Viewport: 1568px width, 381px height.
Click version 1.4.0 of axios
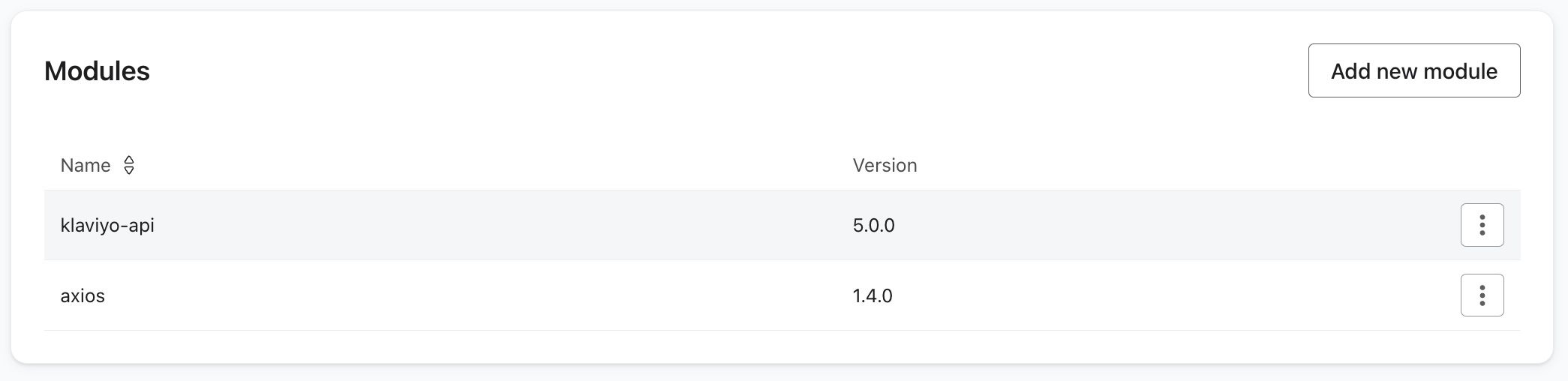[x=873, y=295]
